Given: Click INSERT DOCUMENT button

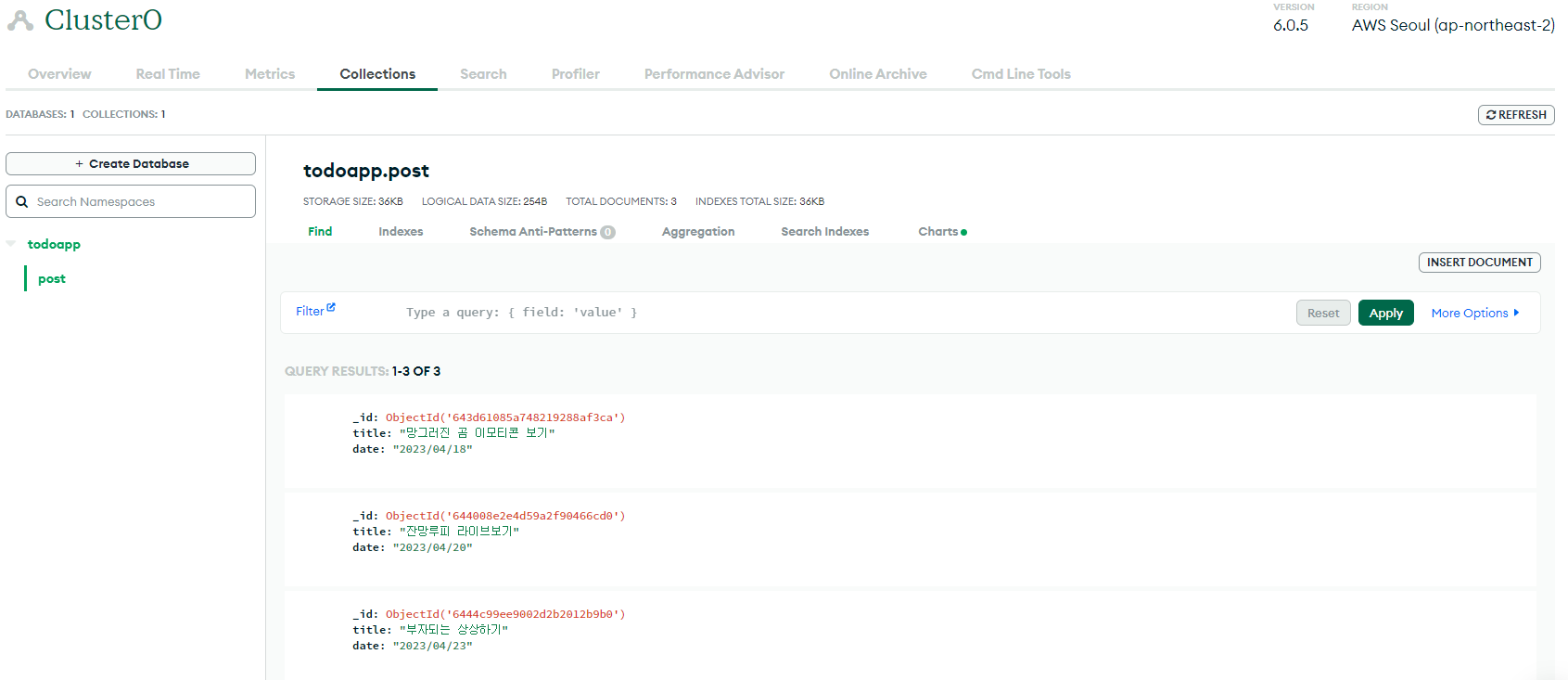Looking at the screenshot, I should click(1480, 263).
